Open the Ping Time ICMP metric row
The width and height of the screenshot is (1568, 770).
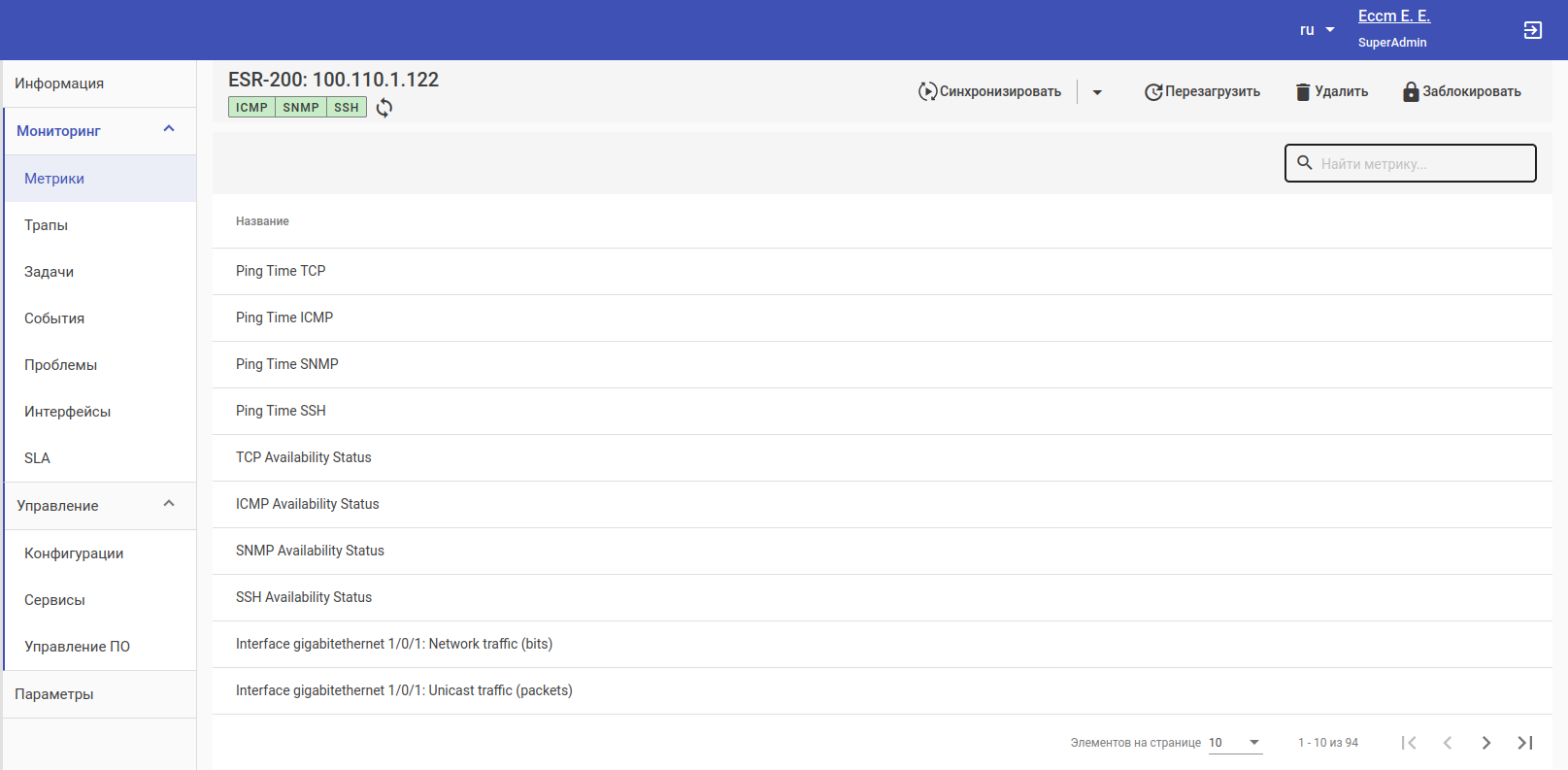coord(284,318)
